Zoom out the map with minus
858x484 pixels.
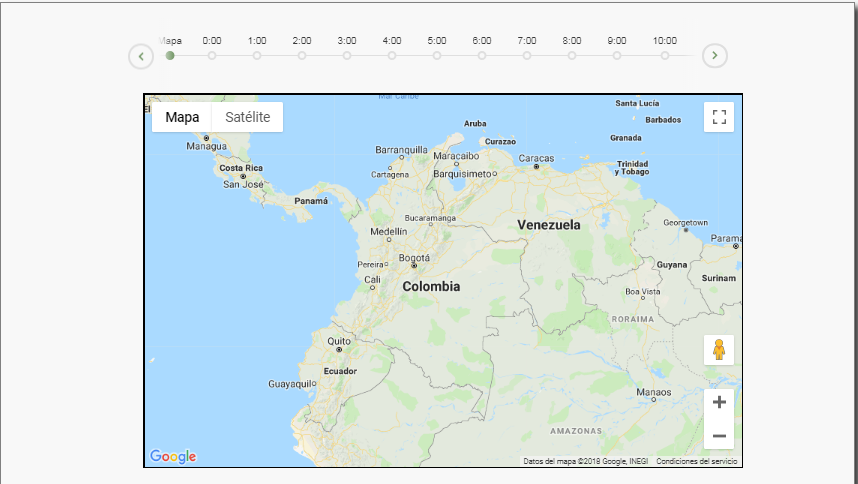(x=719, y=436)
